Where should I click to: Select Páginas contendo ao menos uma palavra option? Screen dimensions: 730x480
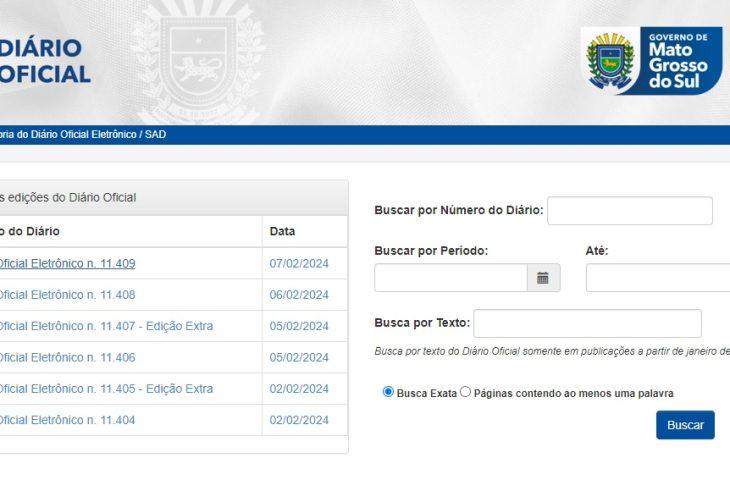(x=465, y=392)
